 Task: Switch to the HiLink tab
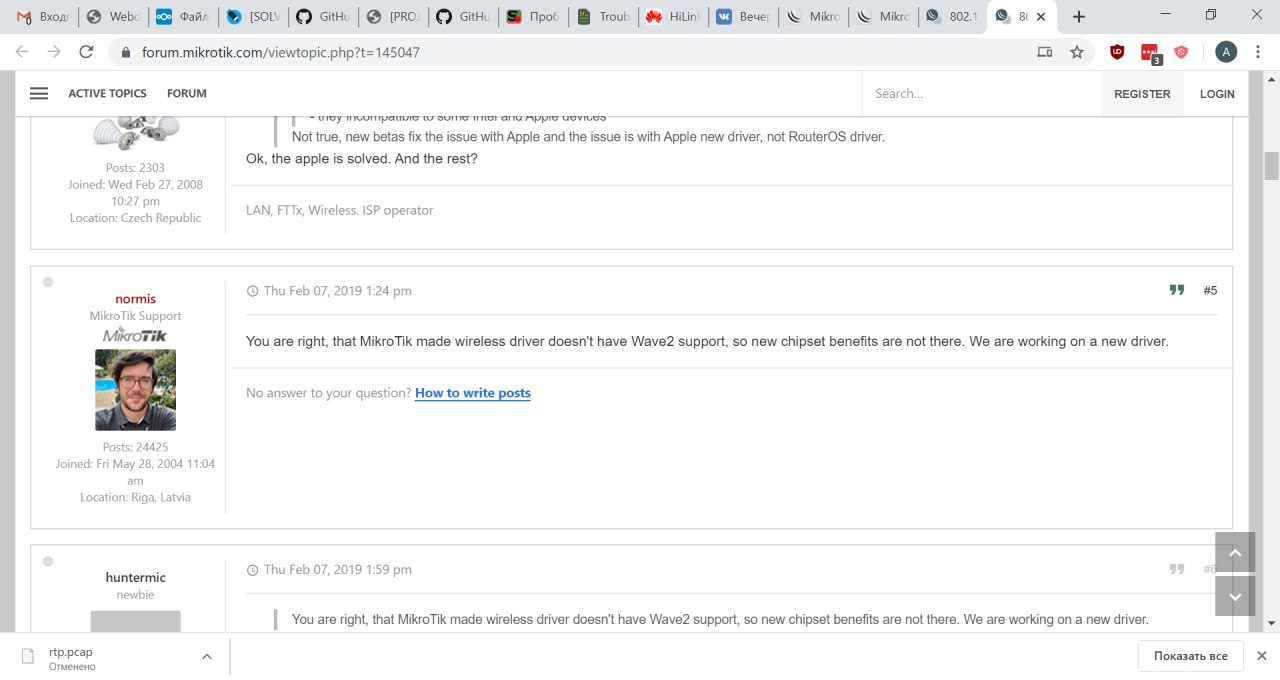pyautogui.click(x=673, y=16)
